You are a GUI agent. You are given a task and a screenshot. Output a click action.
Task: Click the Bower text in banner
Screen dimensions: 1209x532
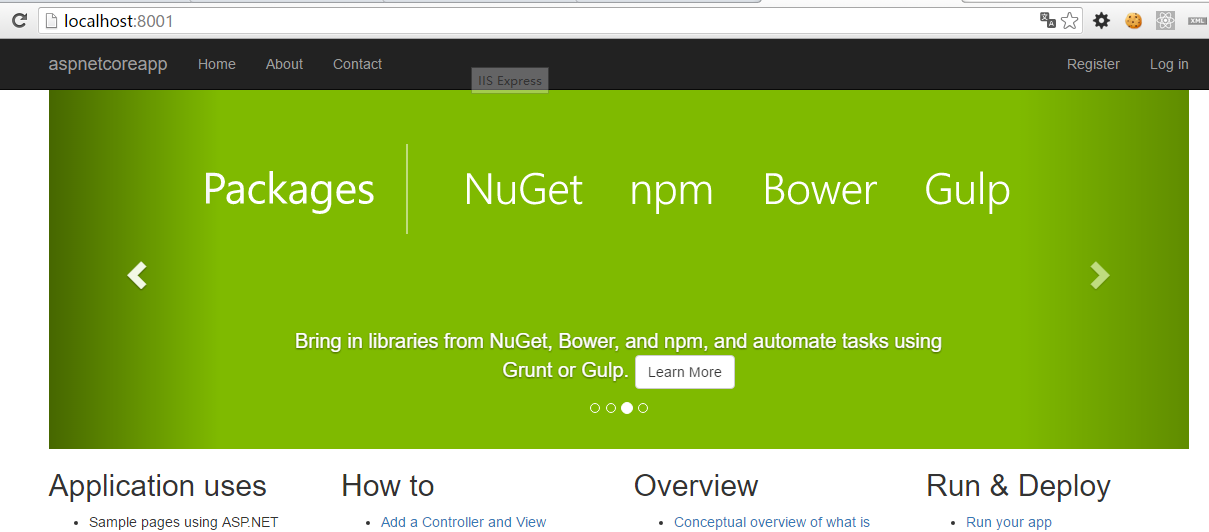tap(820, 189)
